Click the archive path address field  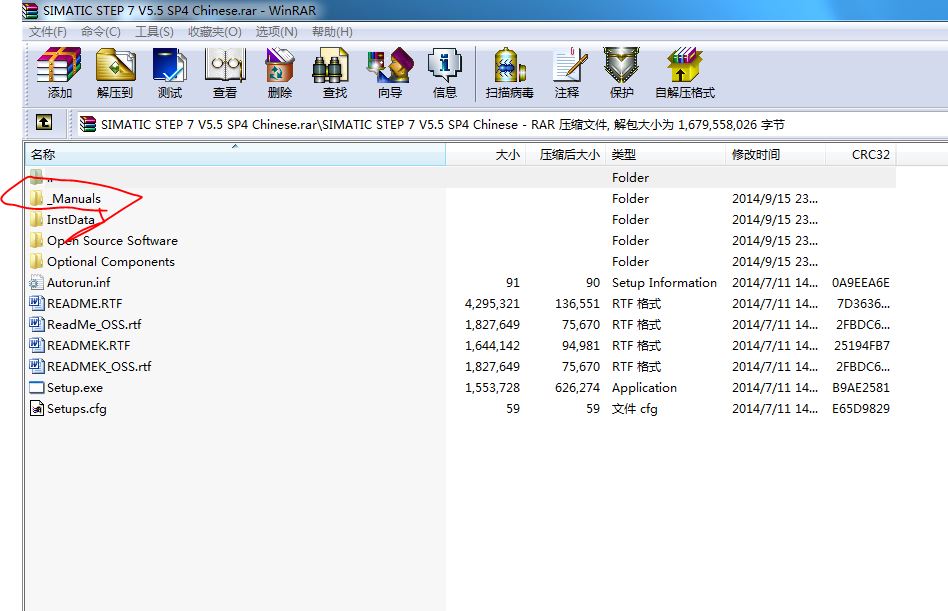[511, 124]
